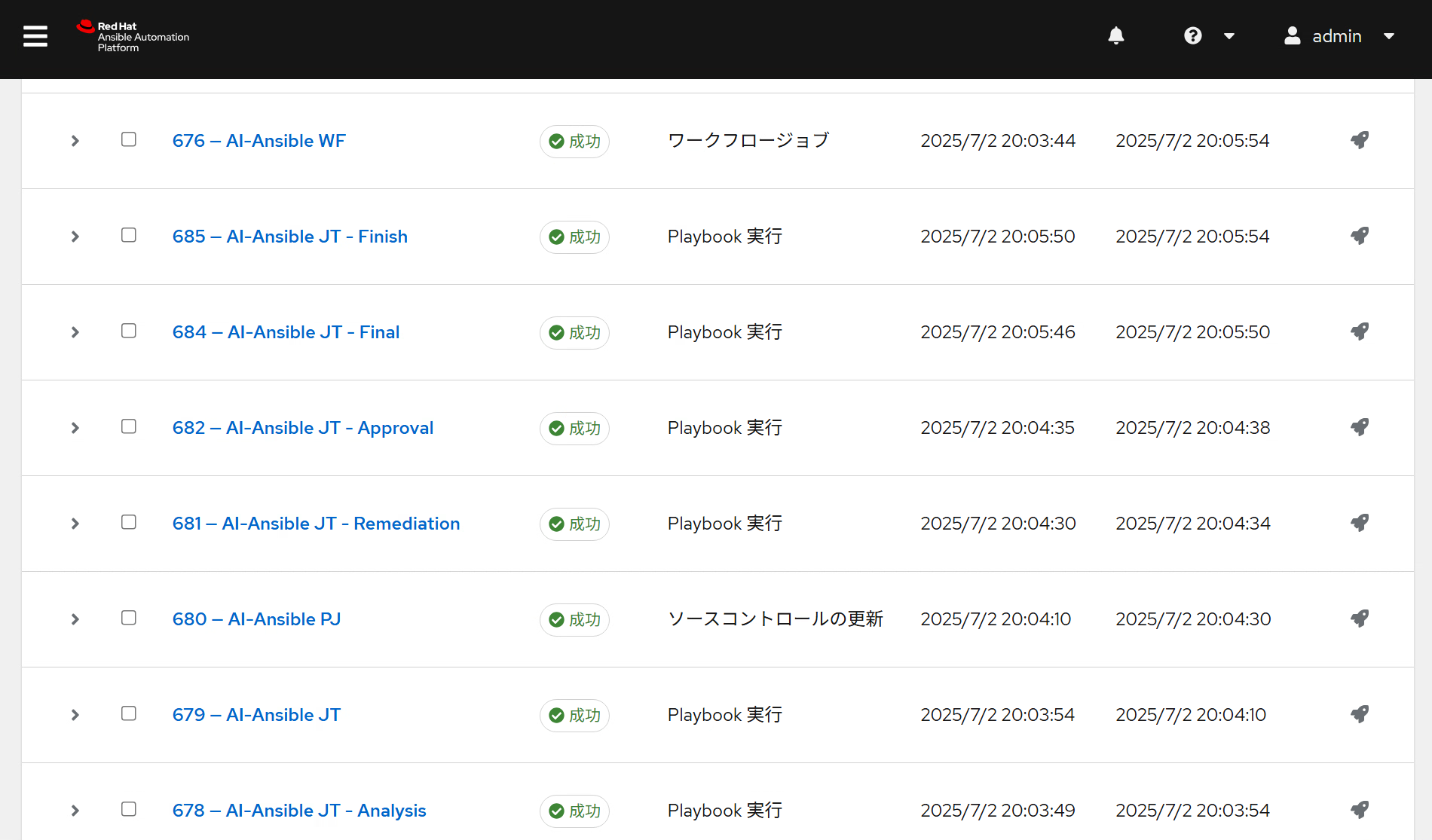Expand row details for job 681
Image resolution: width=1432 pixels, height=840 pixels.
(75, 524)
